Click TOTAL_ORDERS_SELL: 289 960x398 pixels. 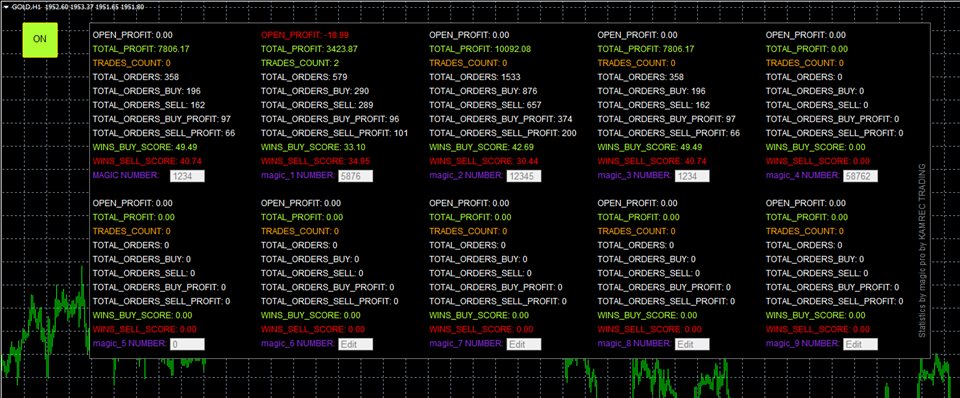click(317, 105)
